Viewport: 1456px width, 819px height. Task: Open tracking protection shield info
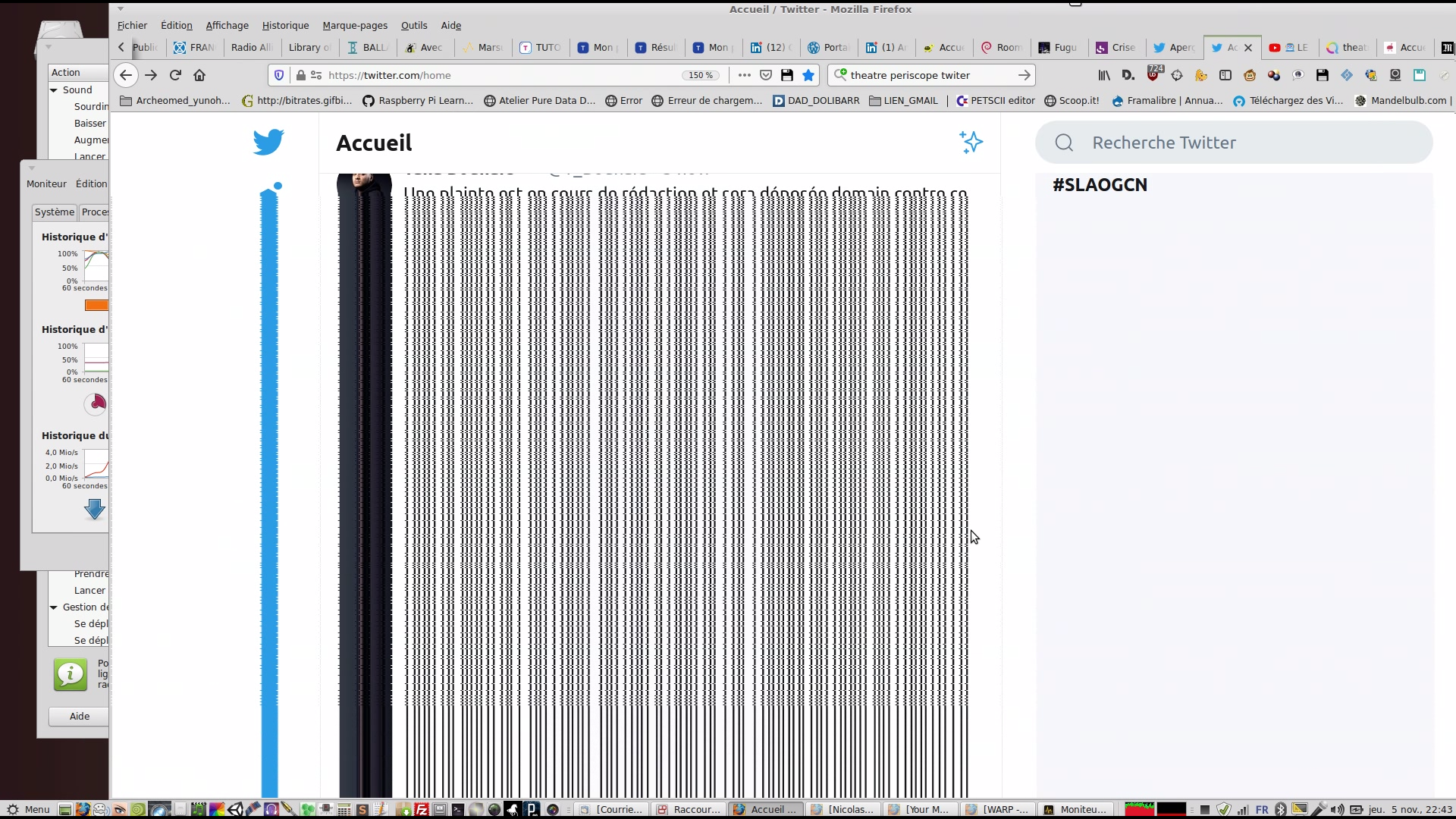coord(279,75)
